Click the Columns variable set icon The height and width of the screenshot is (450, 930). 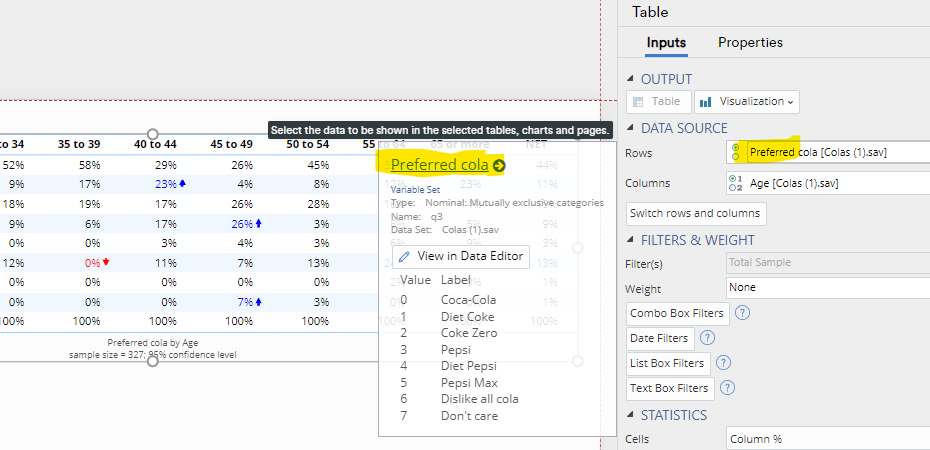736,183
